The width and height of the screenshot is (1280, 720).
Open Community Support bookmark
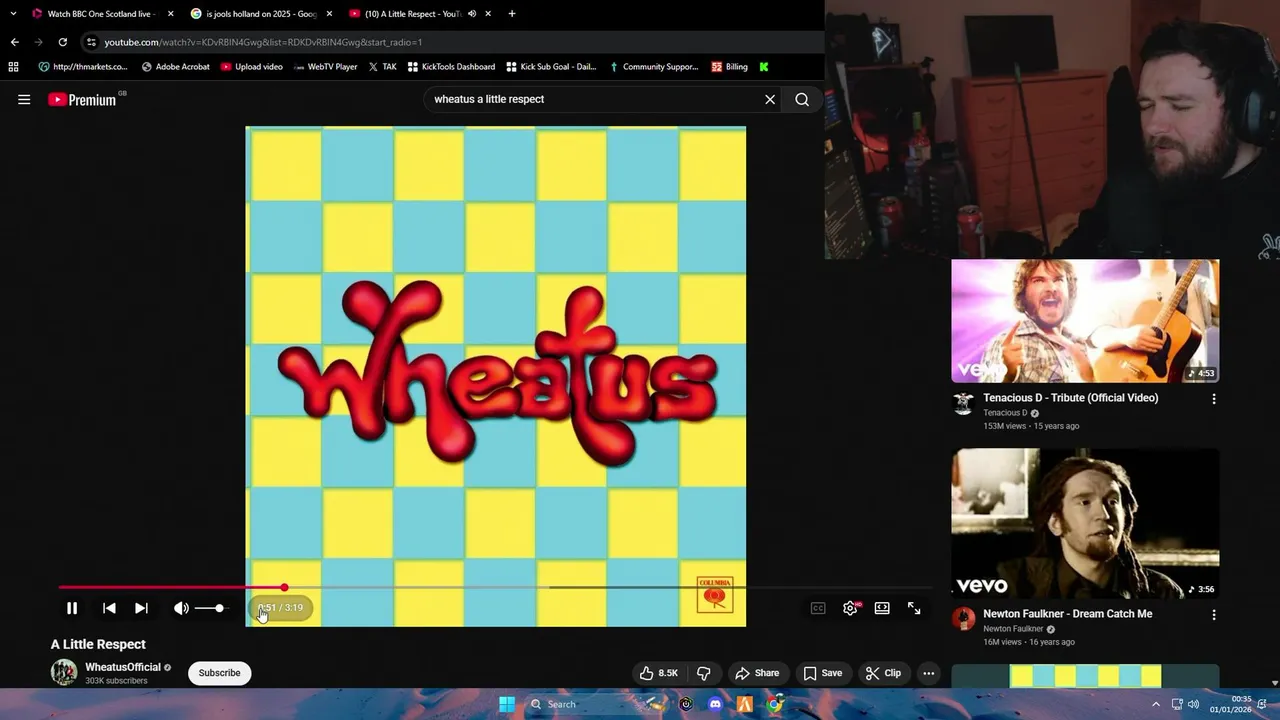click(653, 67)
